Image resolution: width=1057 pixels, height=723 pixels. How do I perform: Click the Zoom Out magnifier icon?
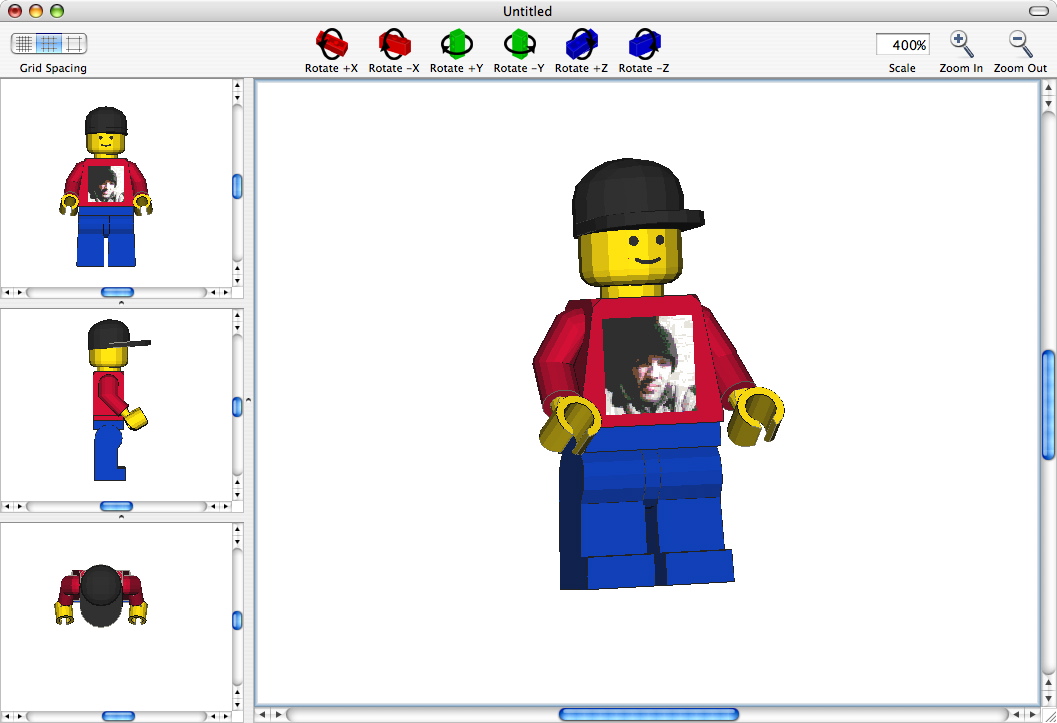click(x=1018, y=42)
